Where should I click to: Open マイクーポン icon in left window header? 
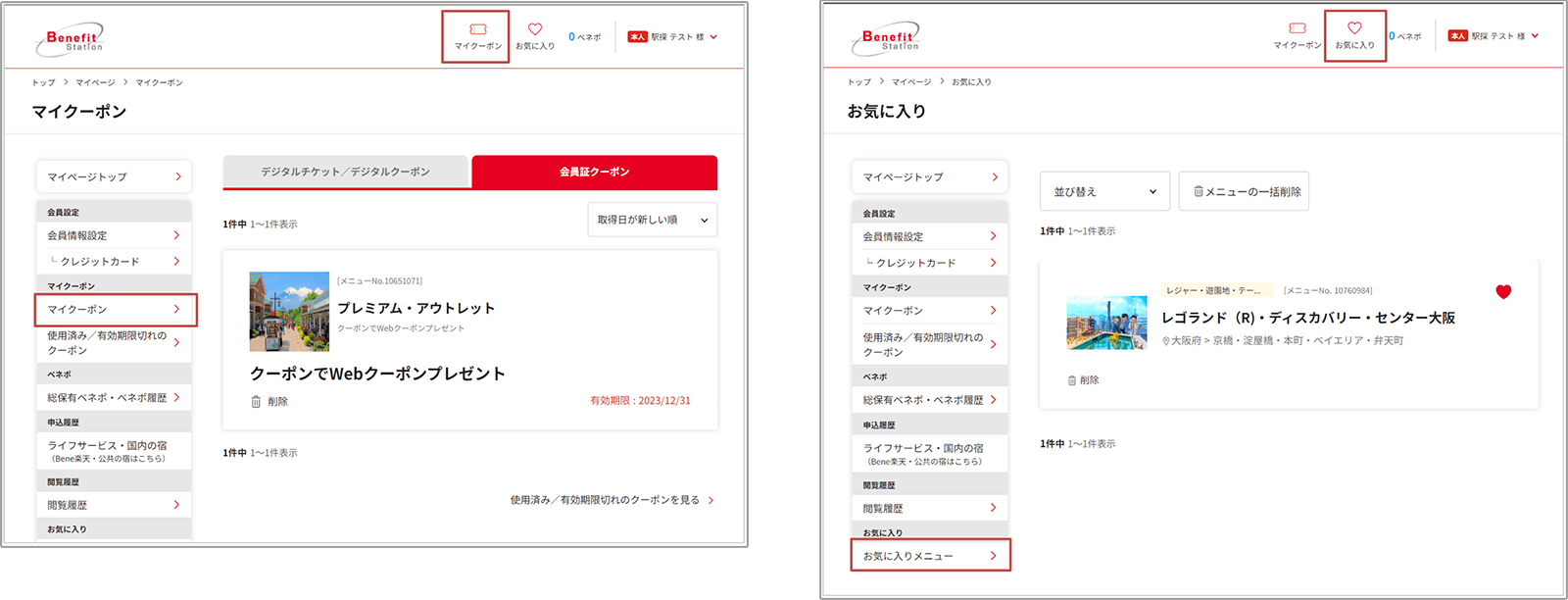point(477,36)
